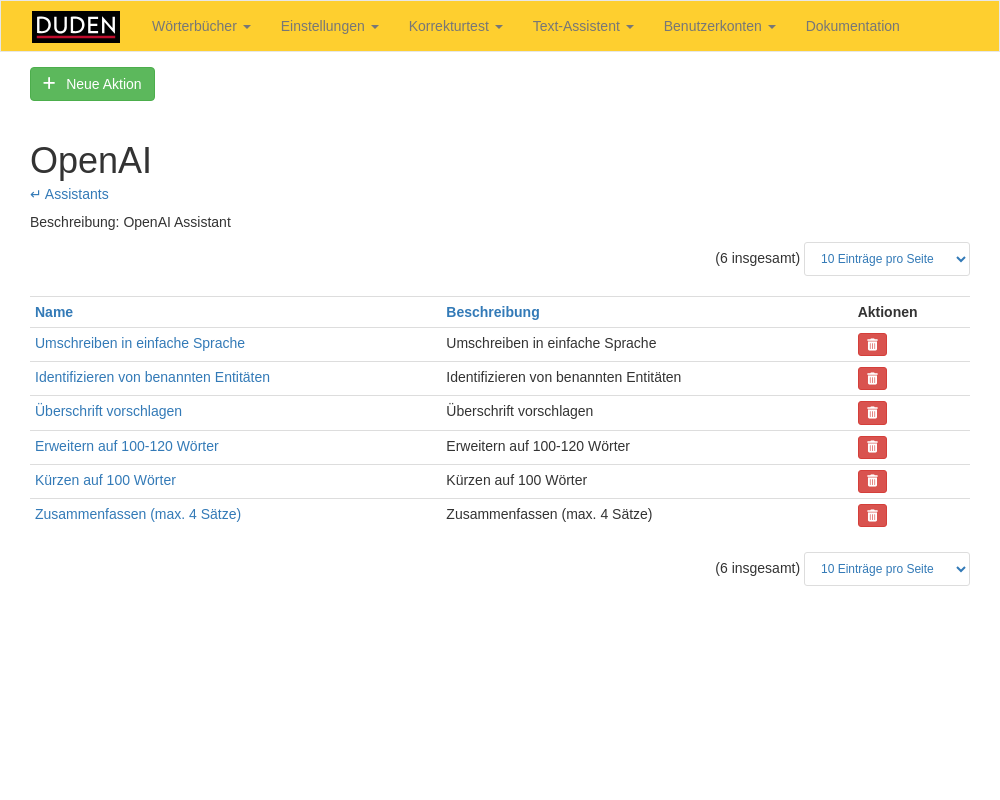Open the bottom entries-per-page dropdown
The width and height of the screenshot is (1000, 800).
886,568
